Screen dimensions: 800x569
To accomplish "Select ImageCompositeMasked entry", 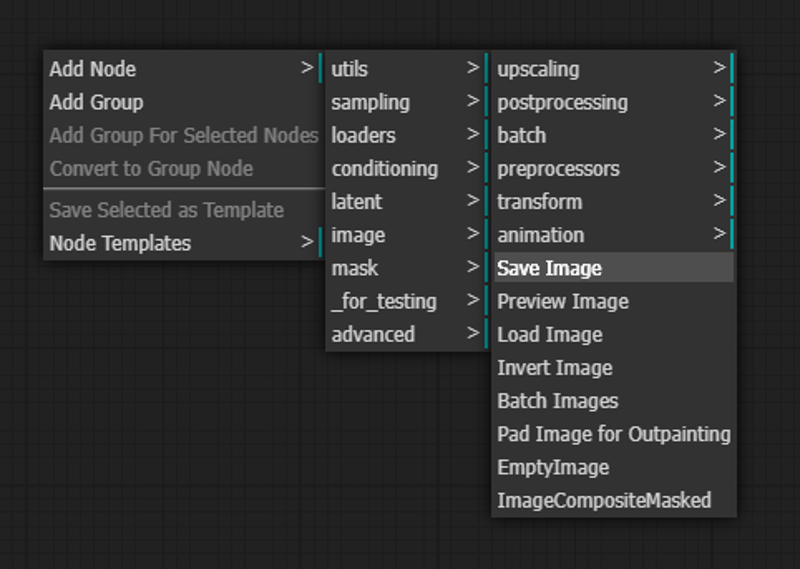I will coord(614,500).
